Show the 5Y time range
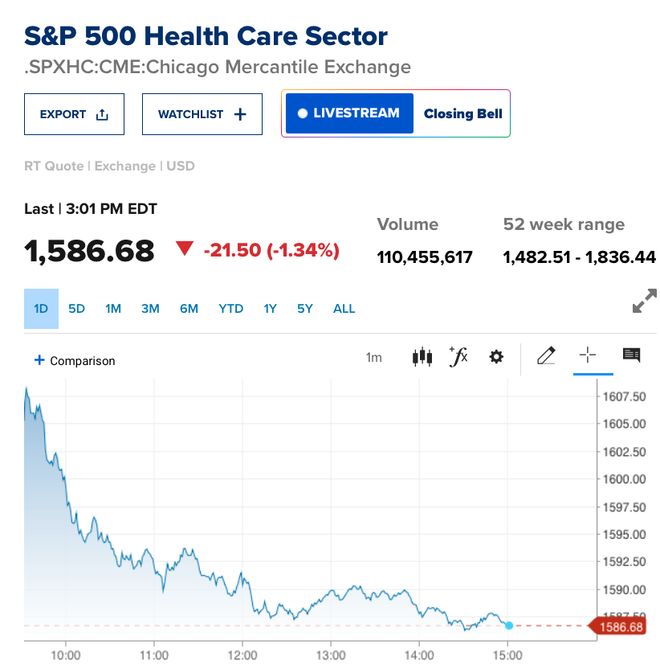This screenshot has height=665, width=660. [305, 309]
